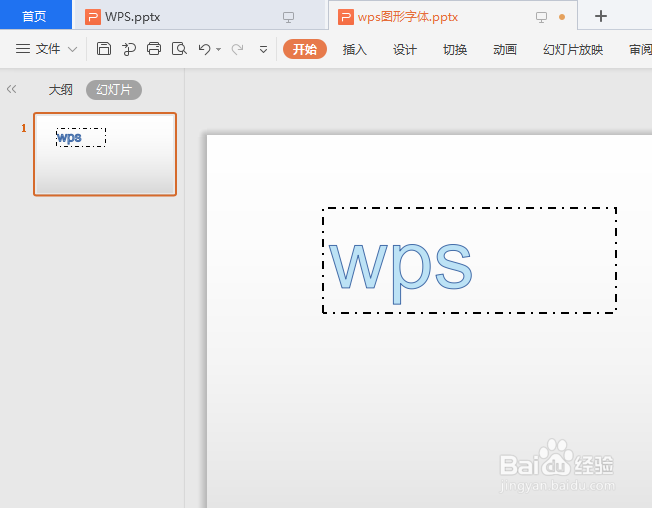
Task: Switch to the 插入 tab
Action: pos(355,49)
